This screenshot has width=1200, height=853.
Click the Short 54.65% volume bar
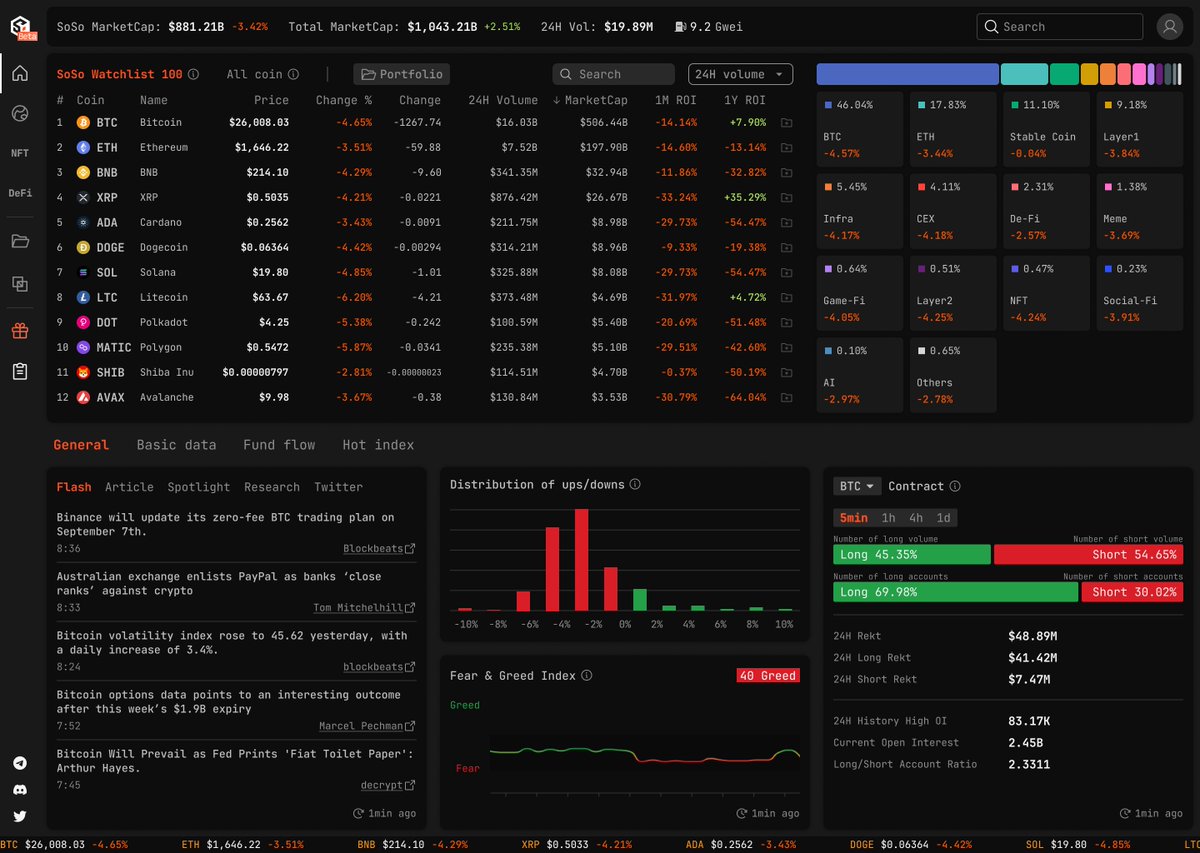[x=1089, y=554]
